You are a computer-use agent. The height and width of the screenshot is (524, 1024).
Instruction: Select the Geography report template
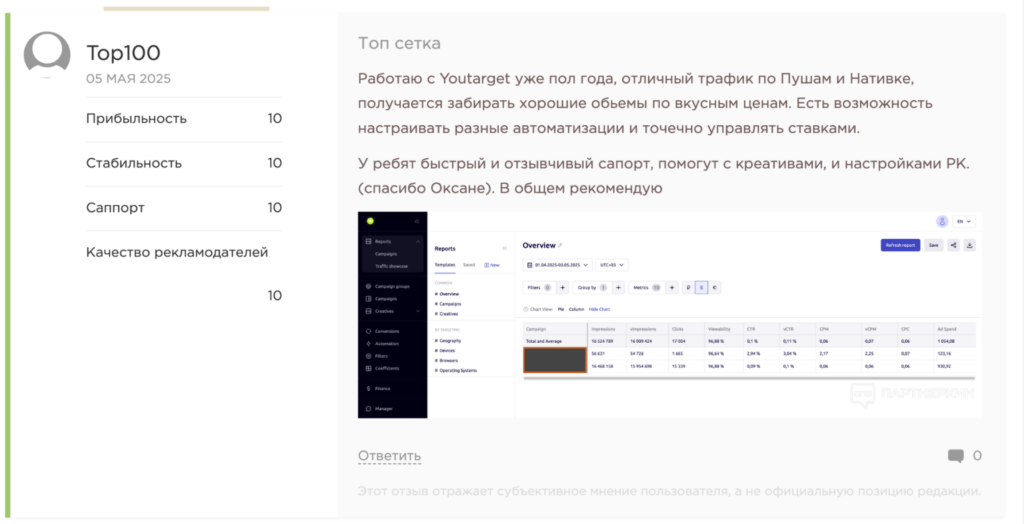[448, 341]
